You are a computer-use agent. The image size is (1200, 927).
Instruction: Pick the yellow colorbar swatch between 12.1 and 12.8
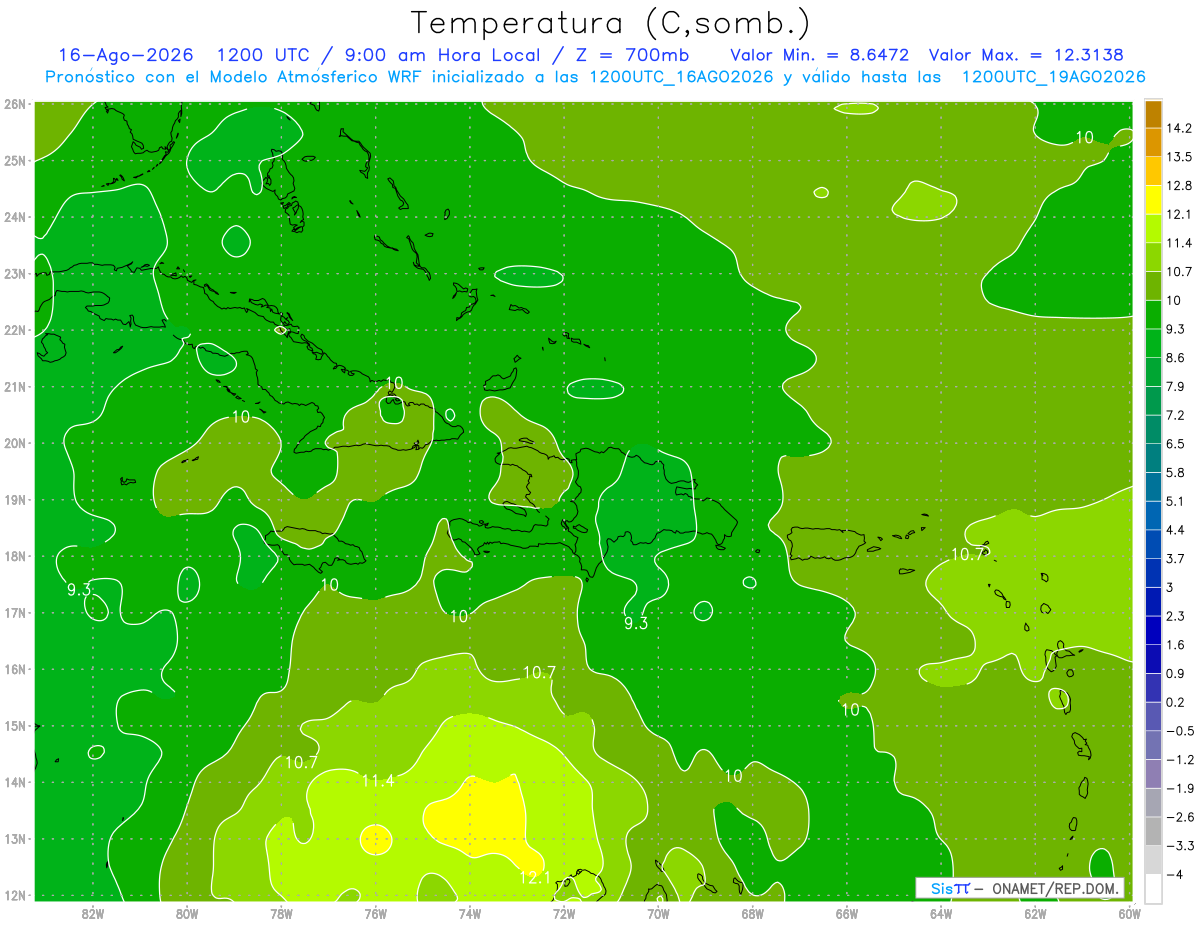[x=1153, y=199]
